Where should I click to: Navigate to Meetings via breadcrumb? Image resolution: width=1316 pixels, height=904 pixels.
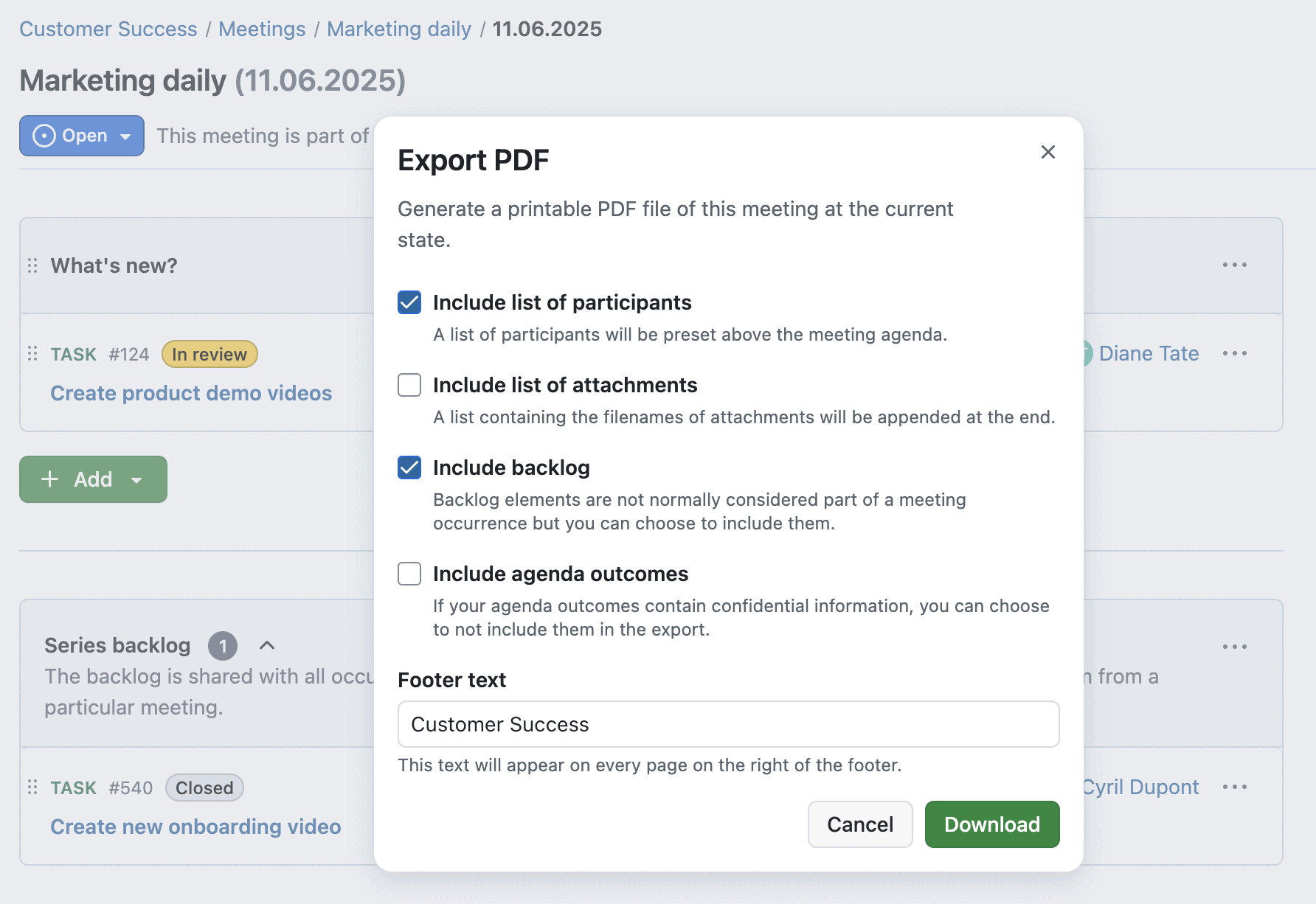point(261,29)
